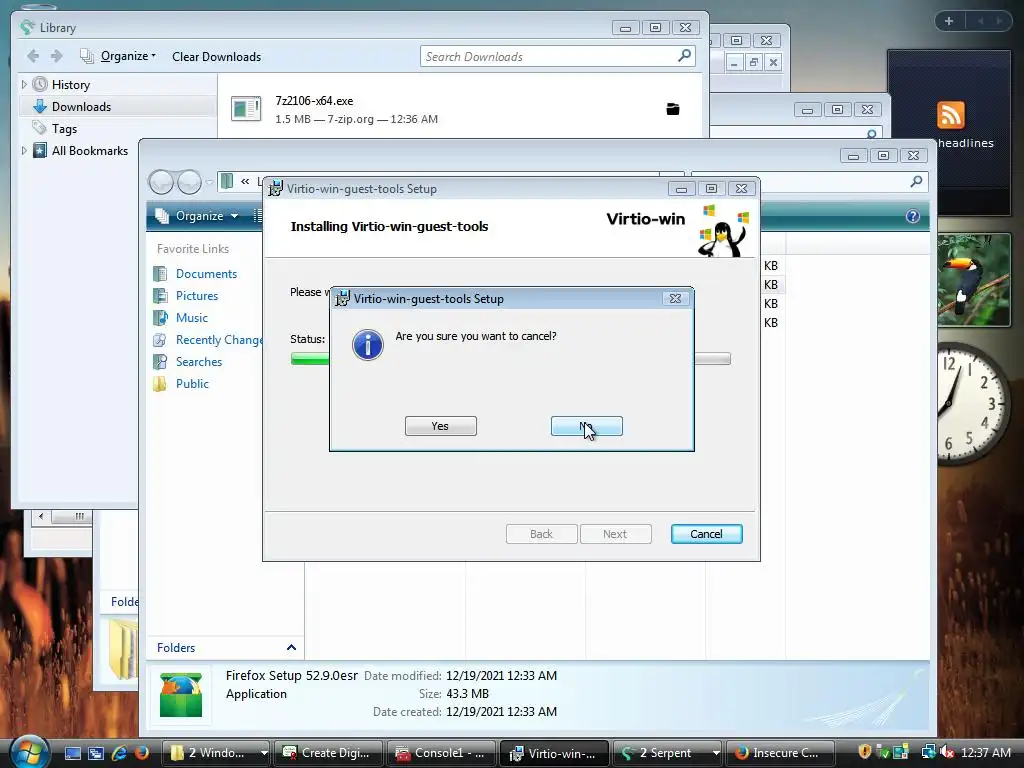Click the taskbar clock 12:37 AM
Screen dimensions: 1024x768
pos(985,752)
